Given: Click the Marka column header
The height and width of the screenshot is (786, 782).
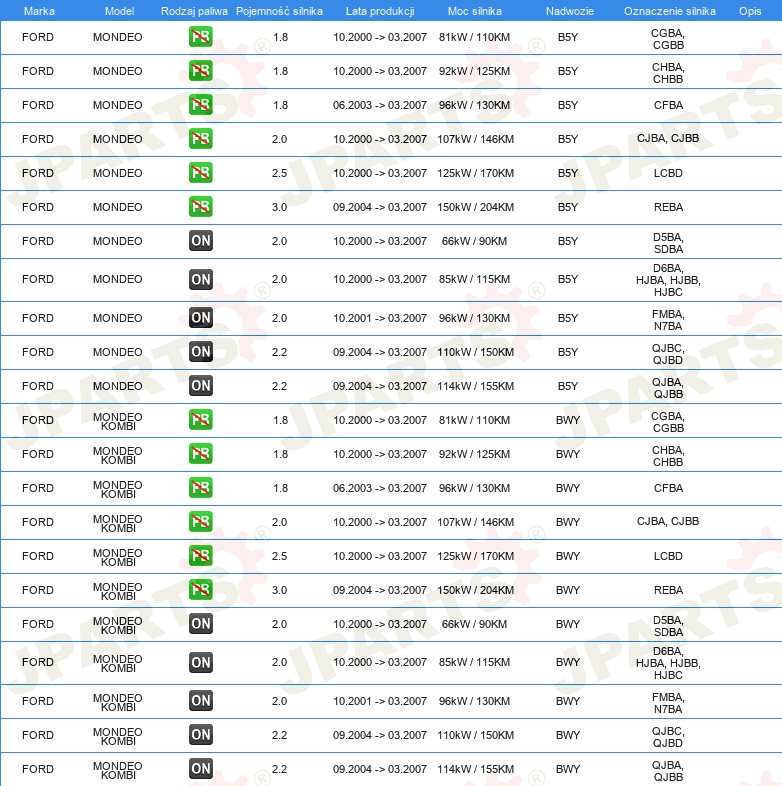Looking at the screenshot, I should tap(39, 11).
